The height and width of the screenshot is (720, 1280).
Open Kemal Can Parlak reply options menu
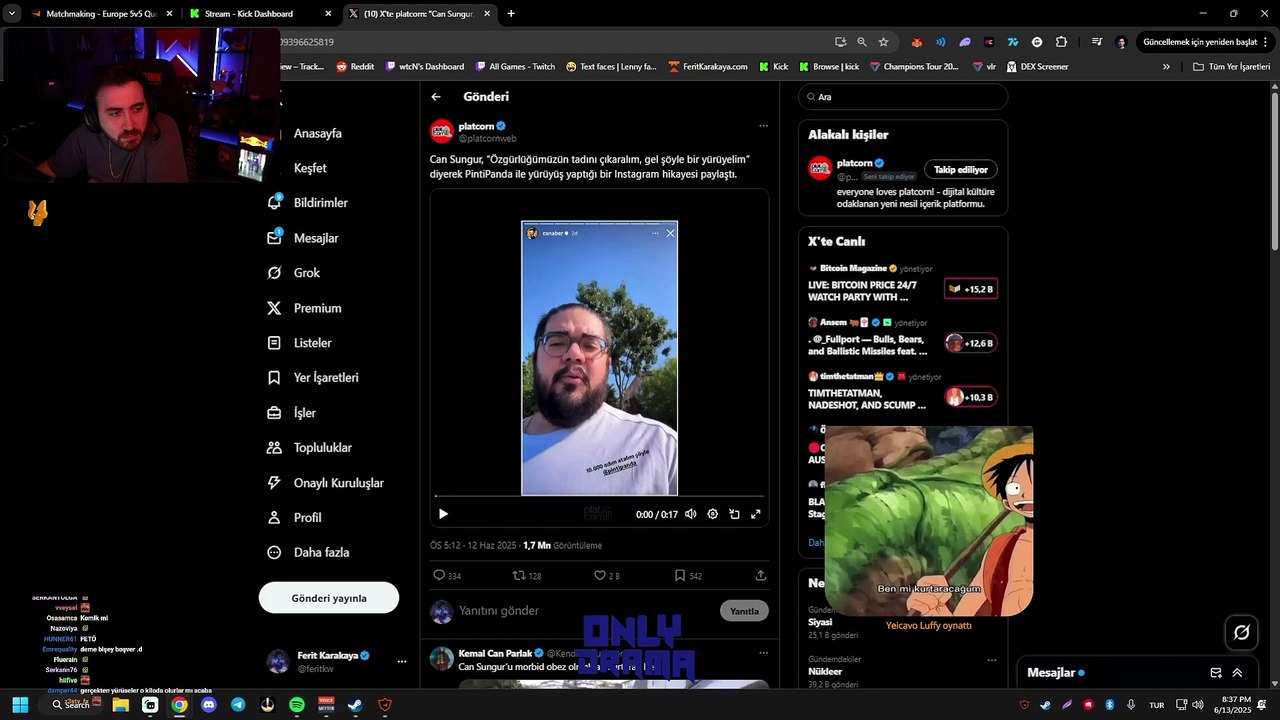763,653
